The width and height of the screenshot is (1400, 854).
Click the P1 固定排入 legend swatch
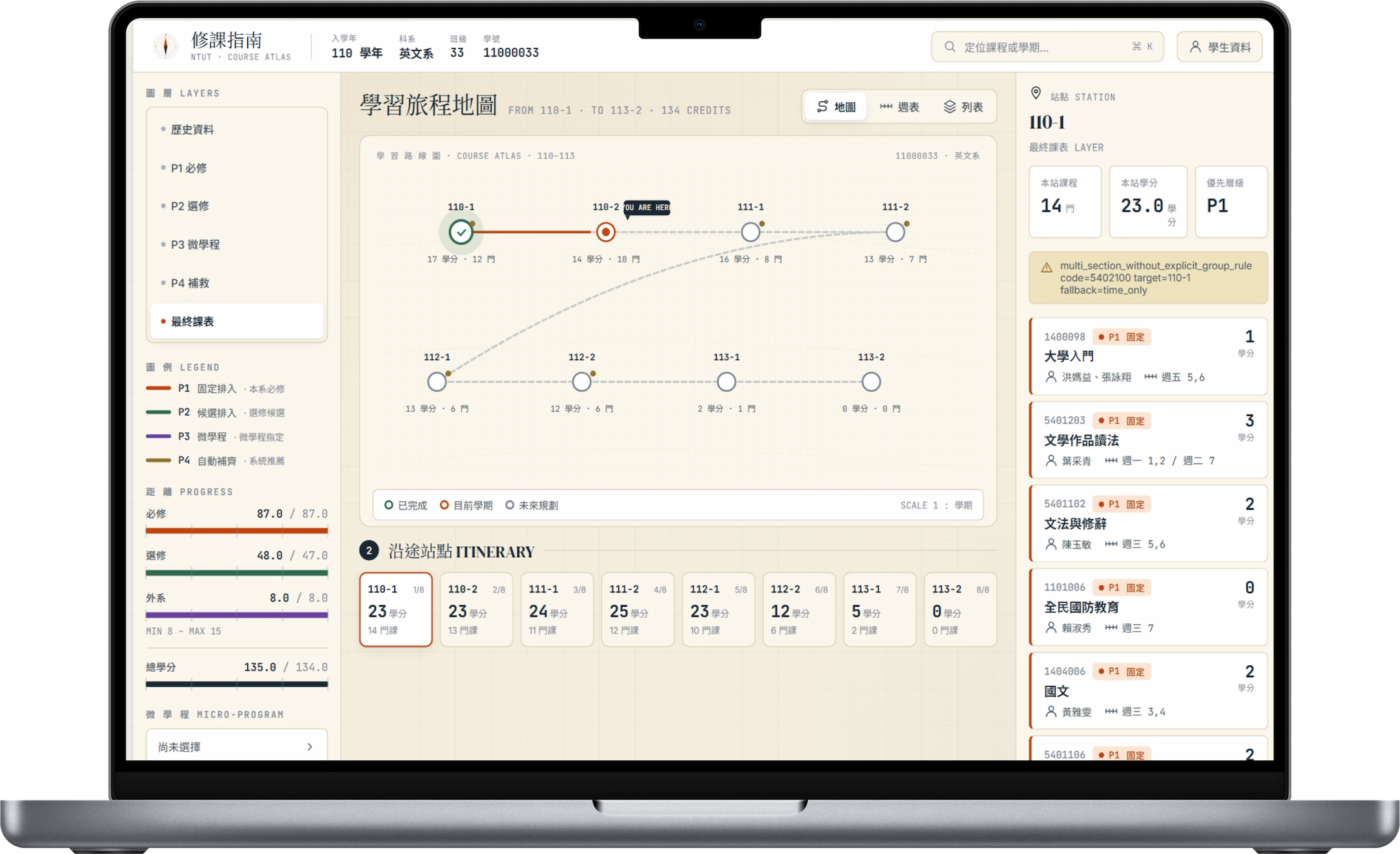[158, 389]
